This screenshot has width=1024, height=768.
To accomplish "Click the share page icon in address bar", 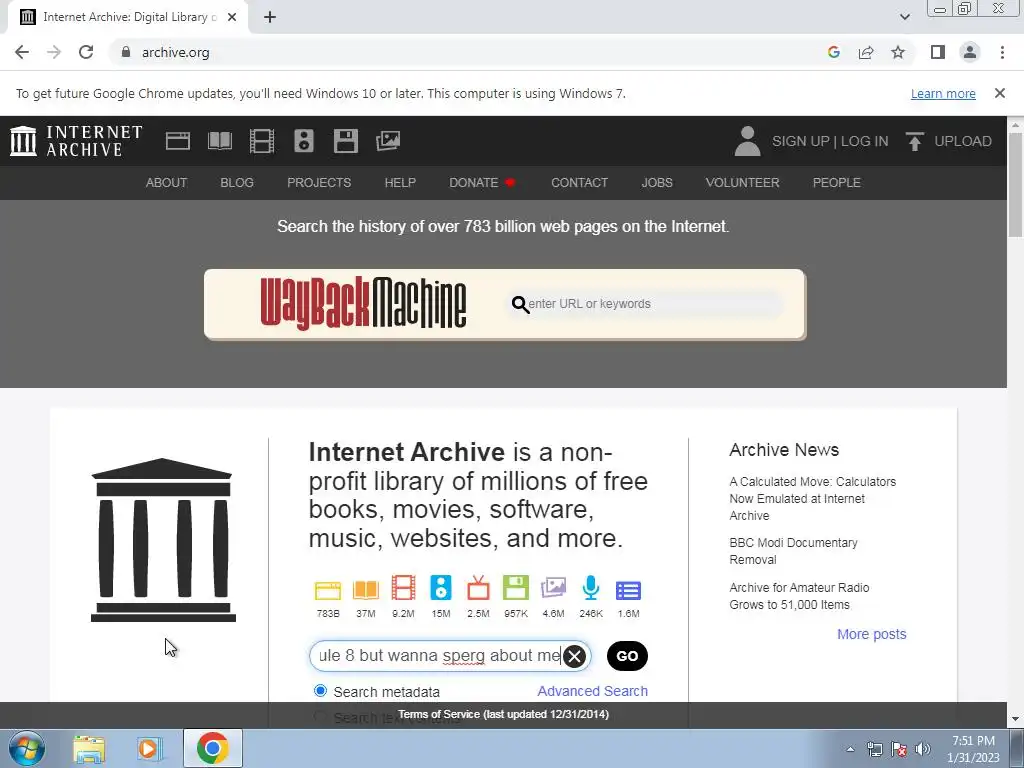I will (x=866, y=52).
